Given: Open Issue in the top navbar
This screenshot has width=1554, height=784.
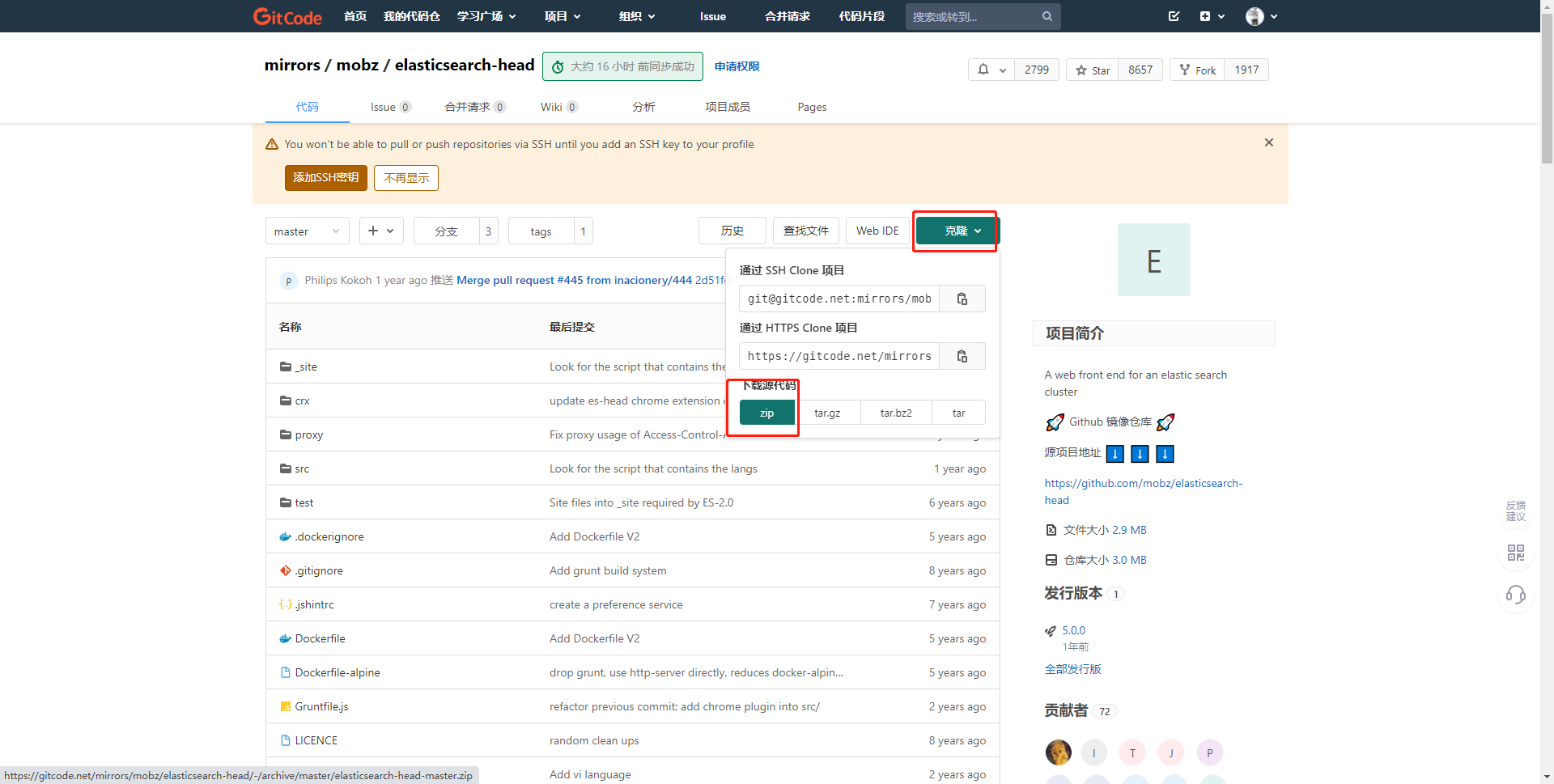Looking at the screenshot, I should coord(713,16).
